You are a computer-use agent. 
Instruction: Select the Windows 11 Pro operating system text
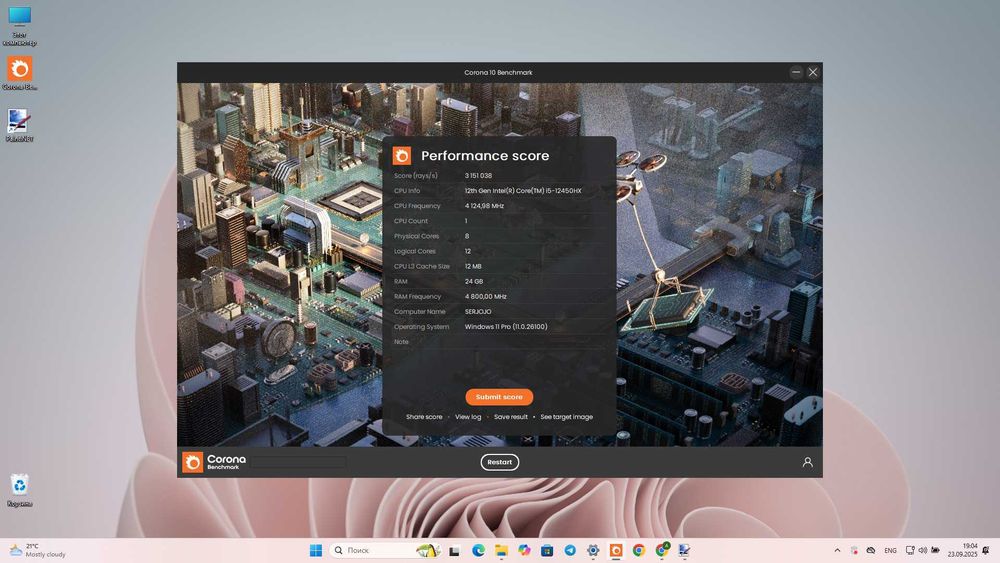506,326
